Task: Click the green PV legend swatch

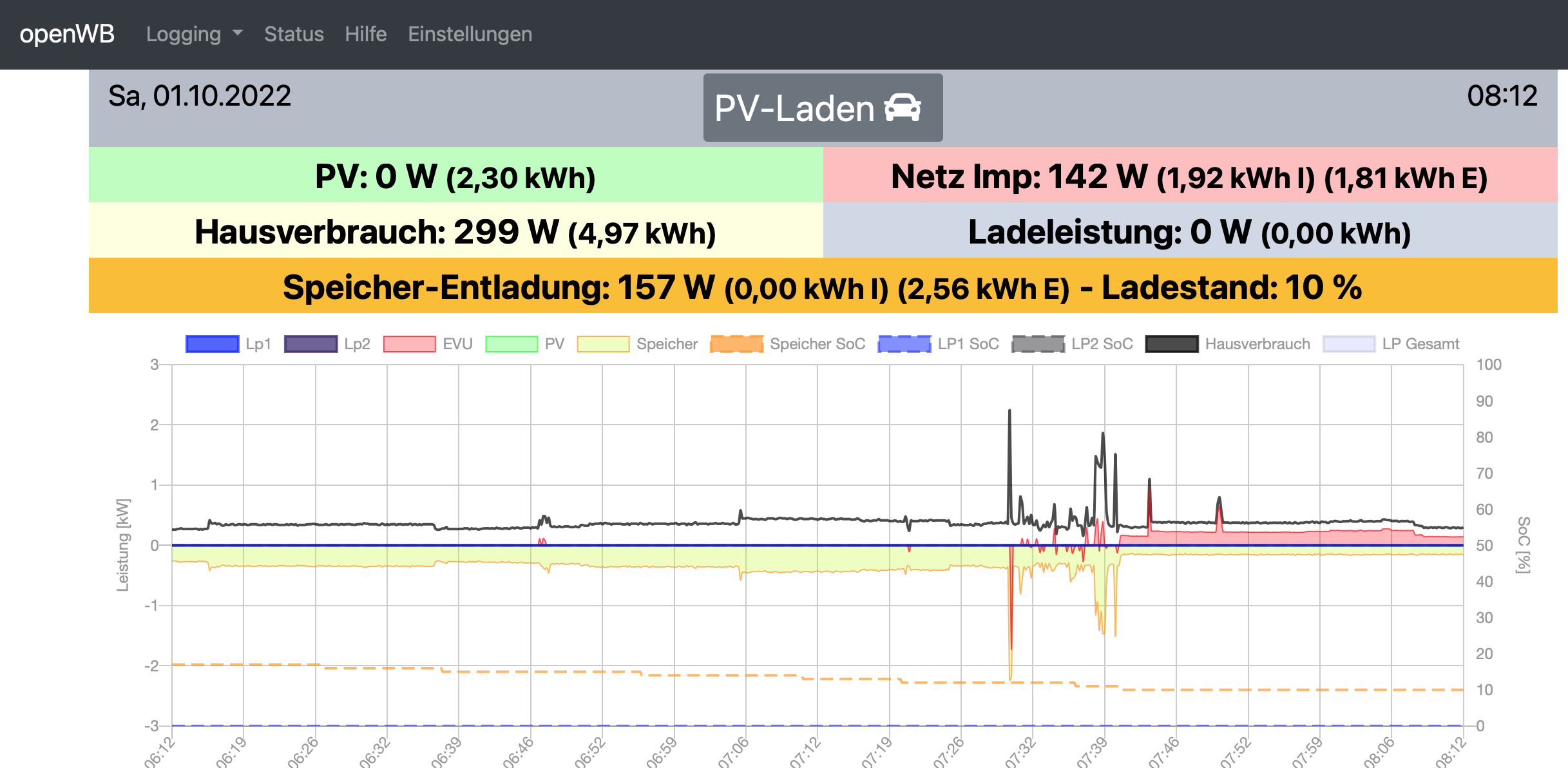Action: point(512,344)
